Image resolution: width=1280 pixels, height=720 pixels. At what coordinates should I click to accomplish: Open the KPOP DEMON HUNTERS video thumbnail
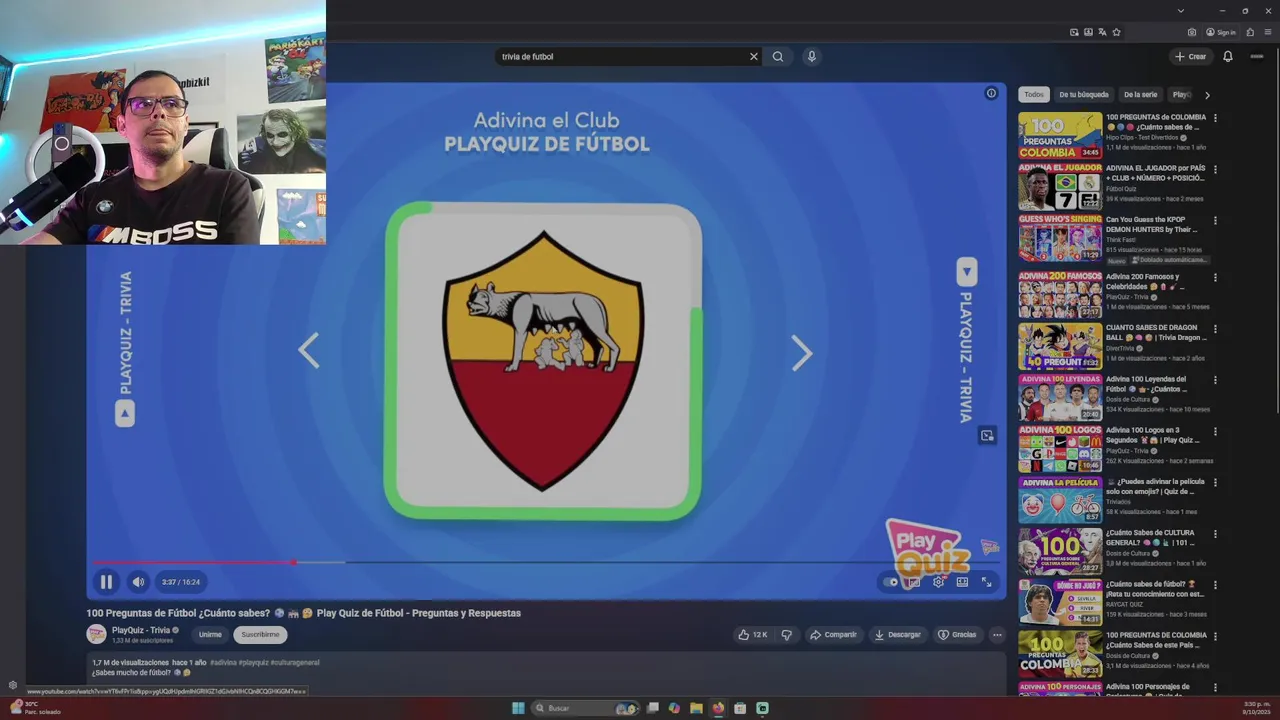click(1060, 238)
